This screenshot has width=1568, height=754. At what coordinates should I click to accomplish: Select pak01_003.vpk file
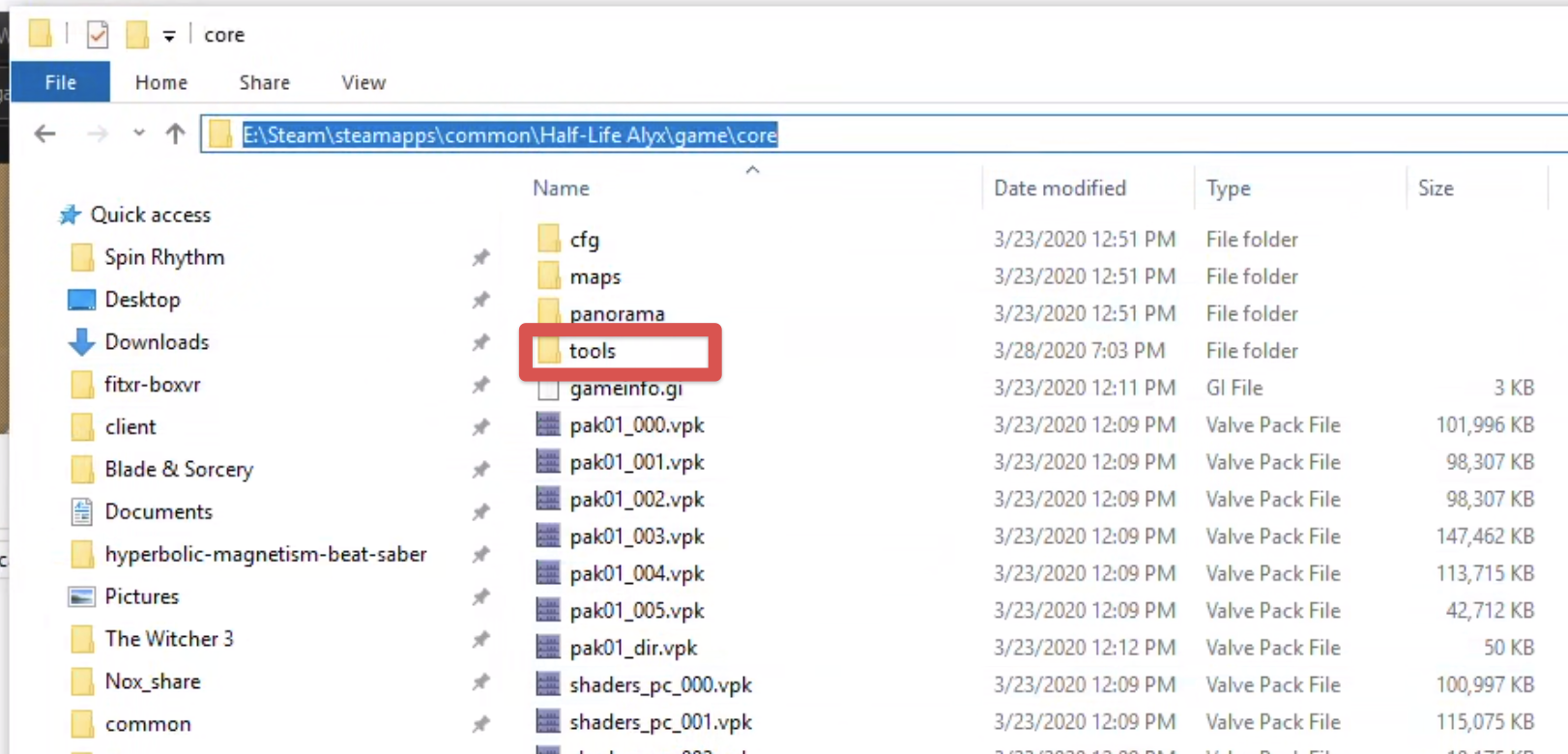coord(637,536)
